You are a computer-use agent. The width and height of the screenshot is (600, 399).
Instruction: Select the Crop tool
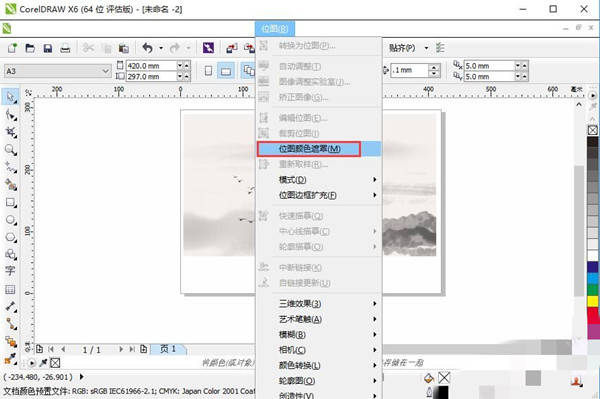tap(10, 132)
